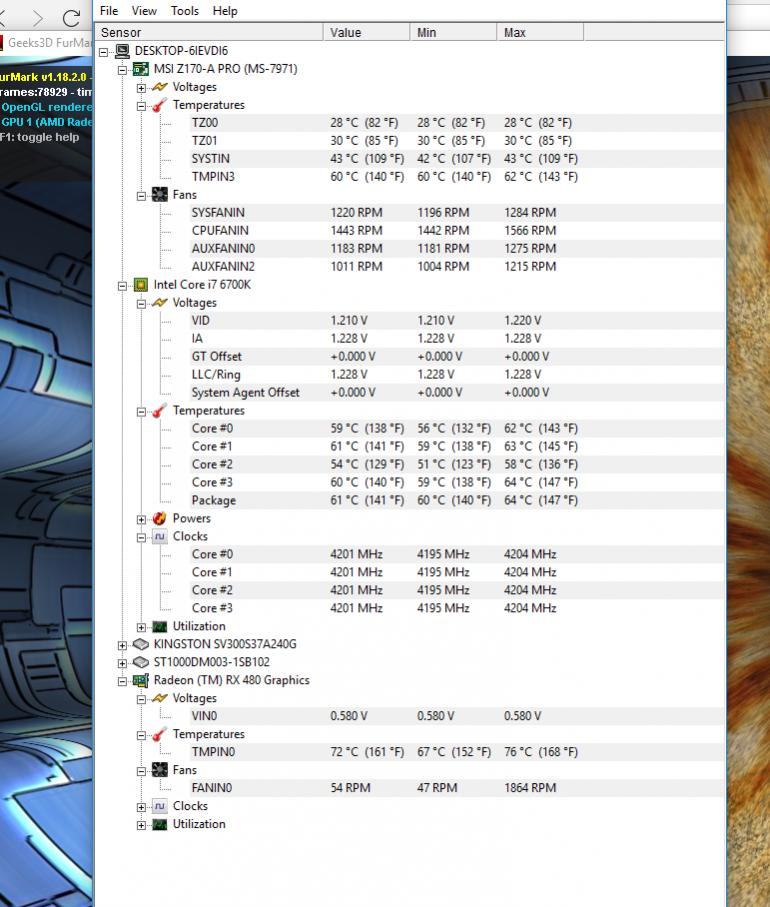This screenshot has height=907, width=770.
Task: Collapse the Intel Core i7 6700K node
Action: tap(122, 285)
